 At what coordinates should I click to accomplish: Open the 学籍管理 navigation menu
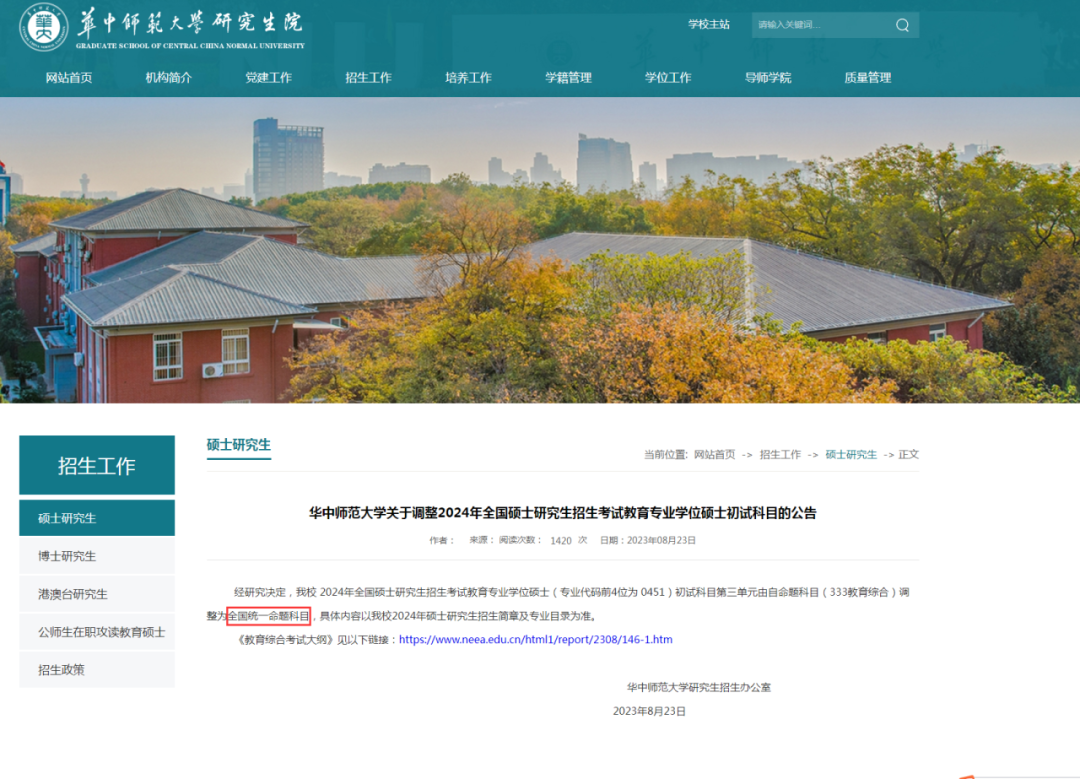(567, 76)
